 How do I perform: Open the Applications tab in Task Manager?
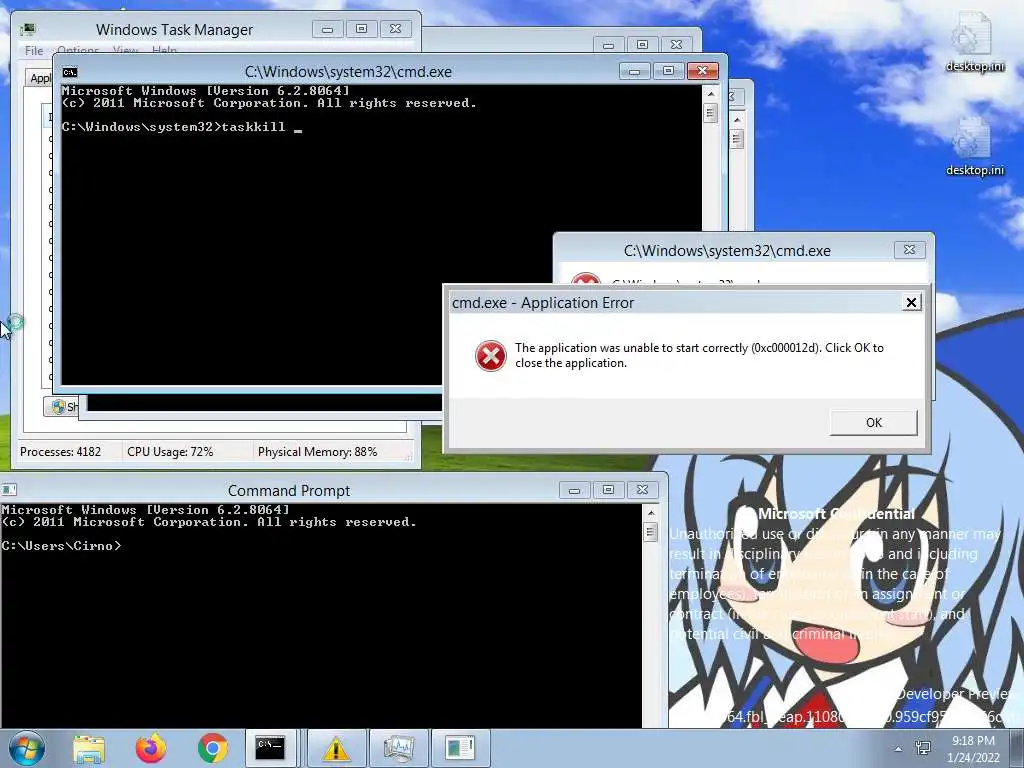click(39, 78)
